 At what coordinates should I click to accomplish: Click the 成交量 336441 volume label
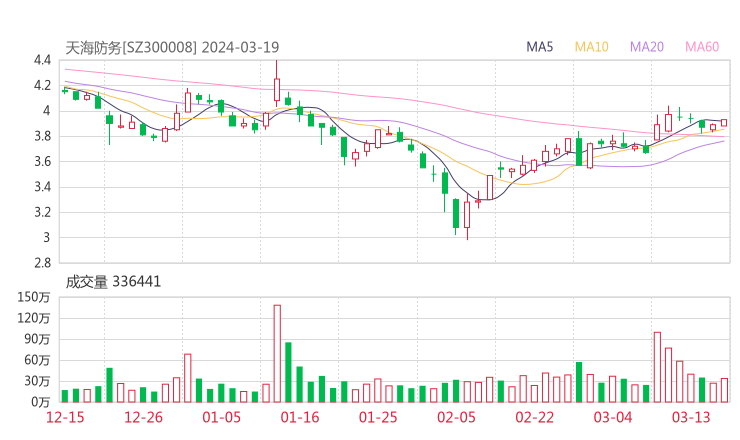click(113, 282)
